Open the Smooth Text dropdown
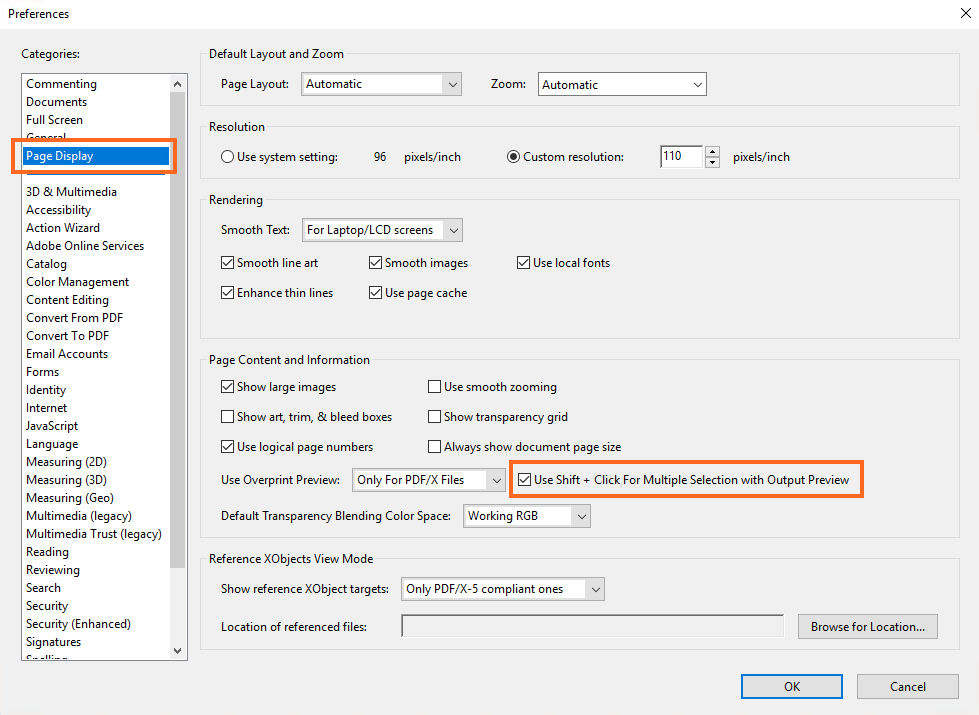The width and height of the screenshot is (979, 715). [453, 229]
